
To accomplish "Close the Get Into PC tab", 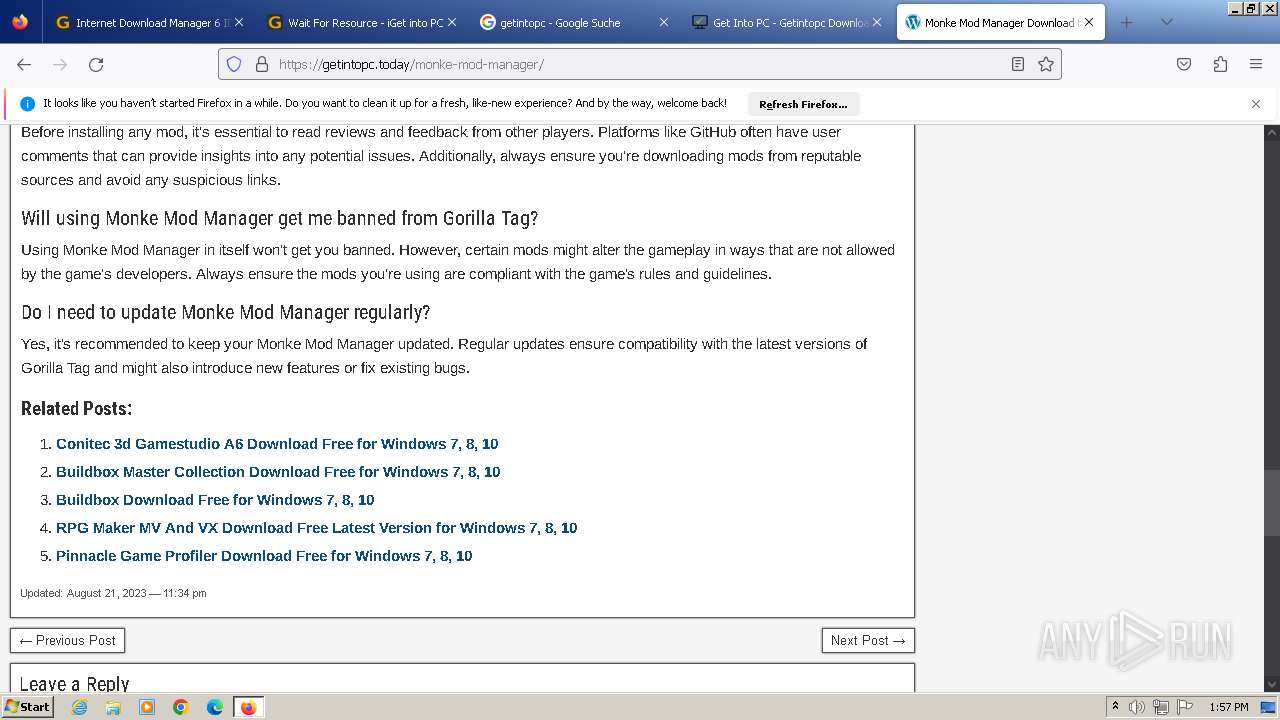I will coord(877,22).
